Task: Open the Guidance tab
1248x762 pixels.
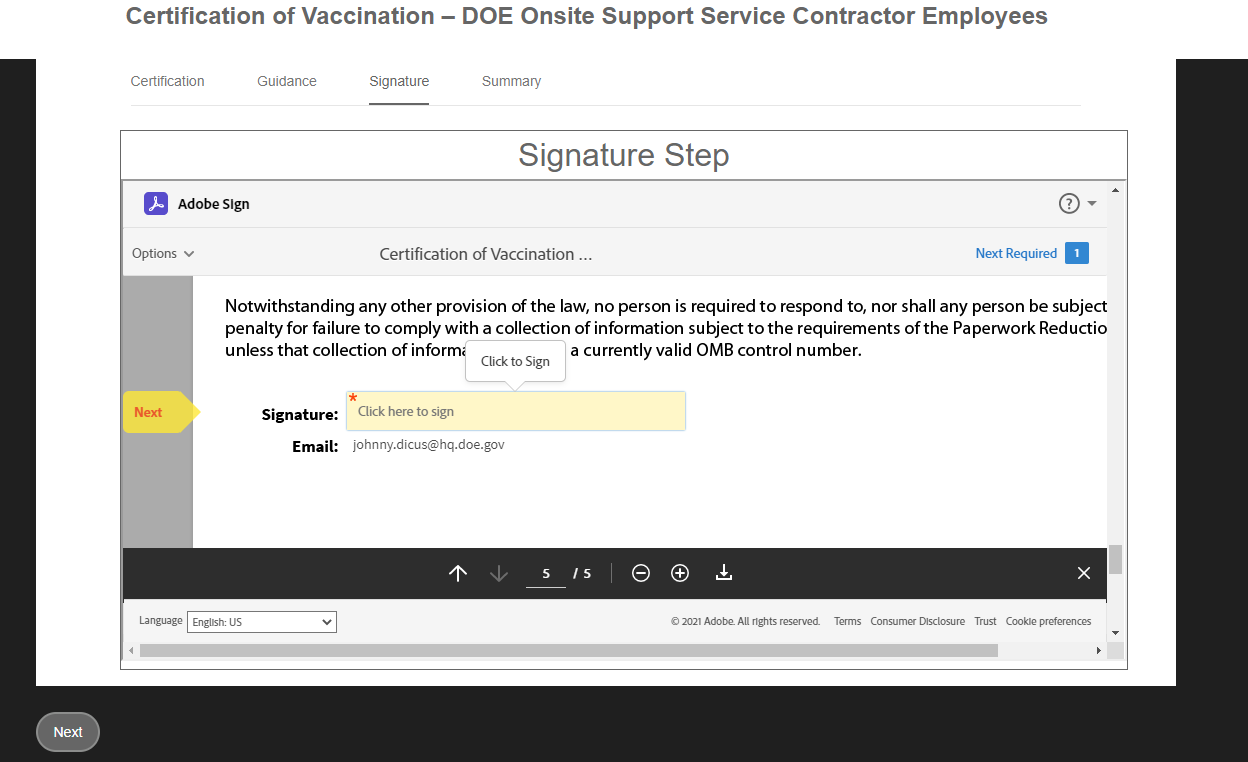Action: tap(287, 82)
